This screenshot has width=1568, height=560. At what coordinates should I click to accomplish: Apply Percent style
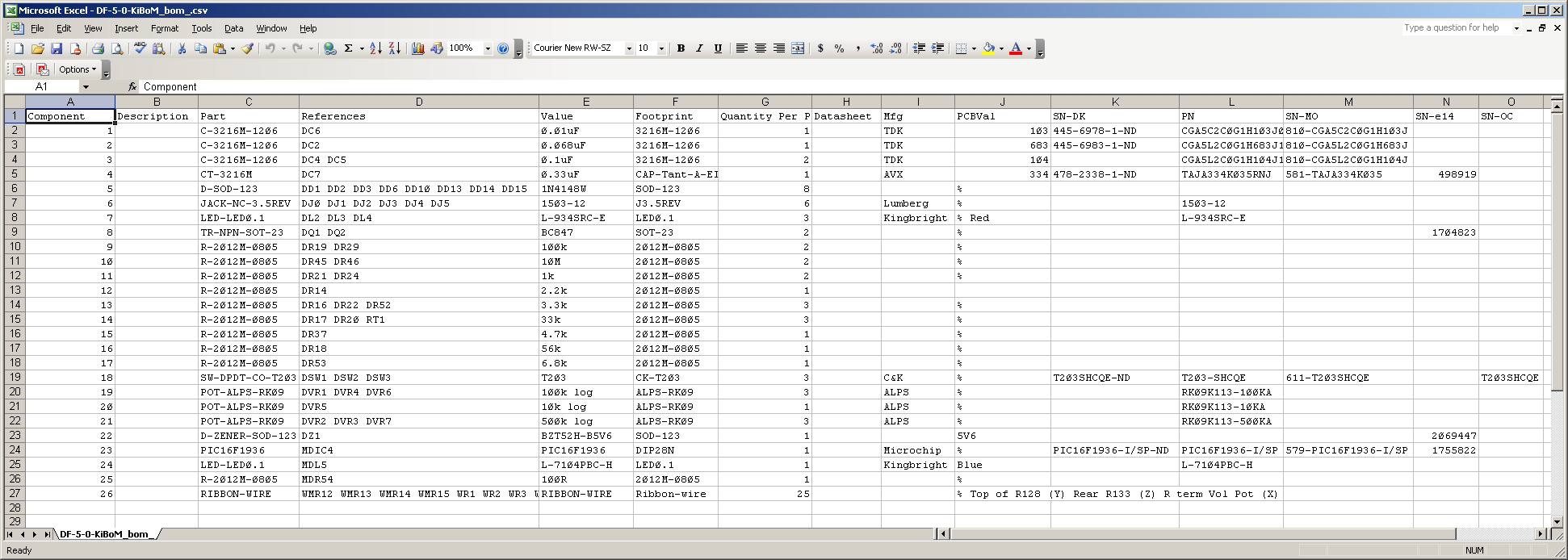[839, 48]
